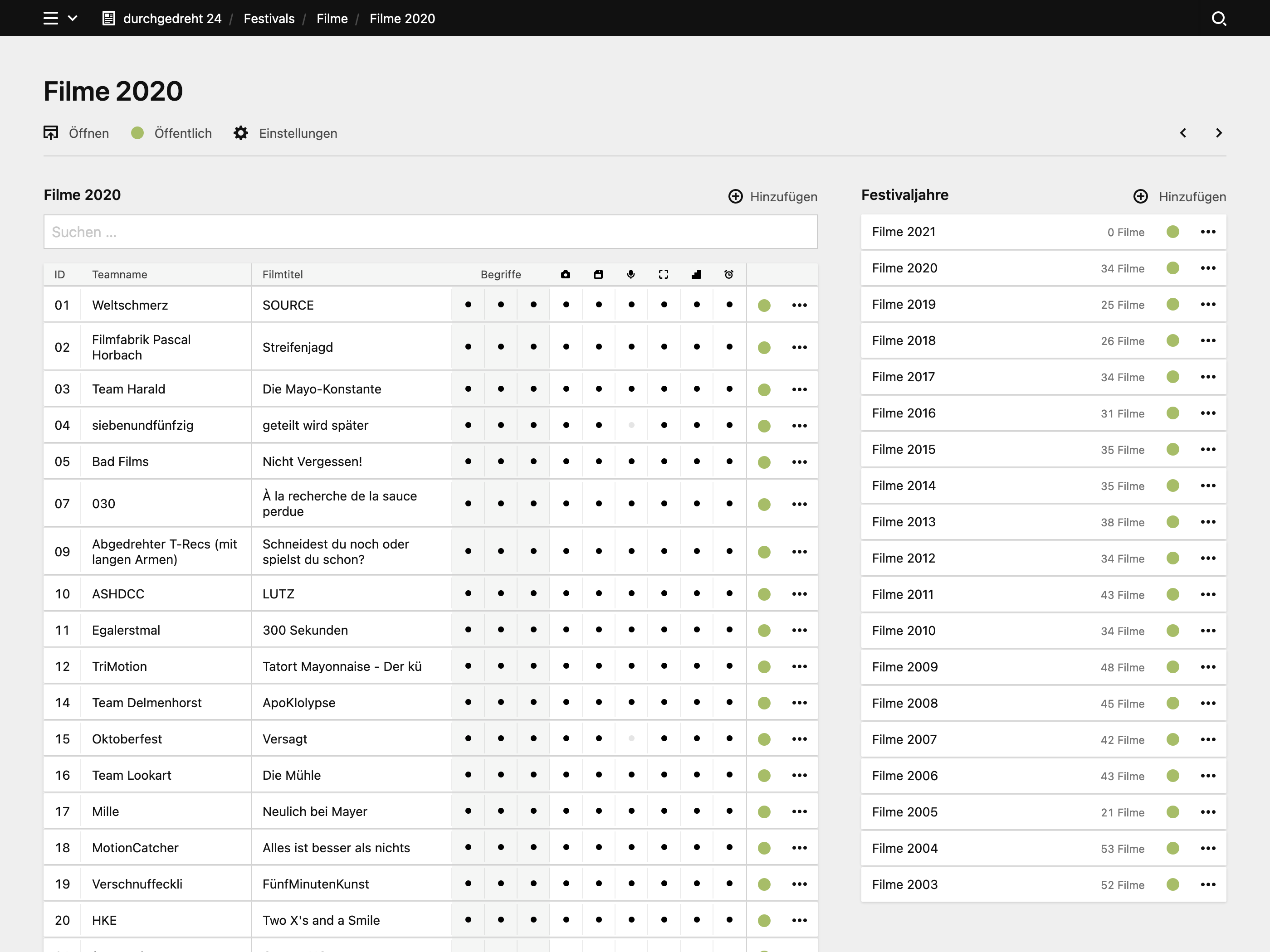Click the bar chart column header icon

coord(696,274)
